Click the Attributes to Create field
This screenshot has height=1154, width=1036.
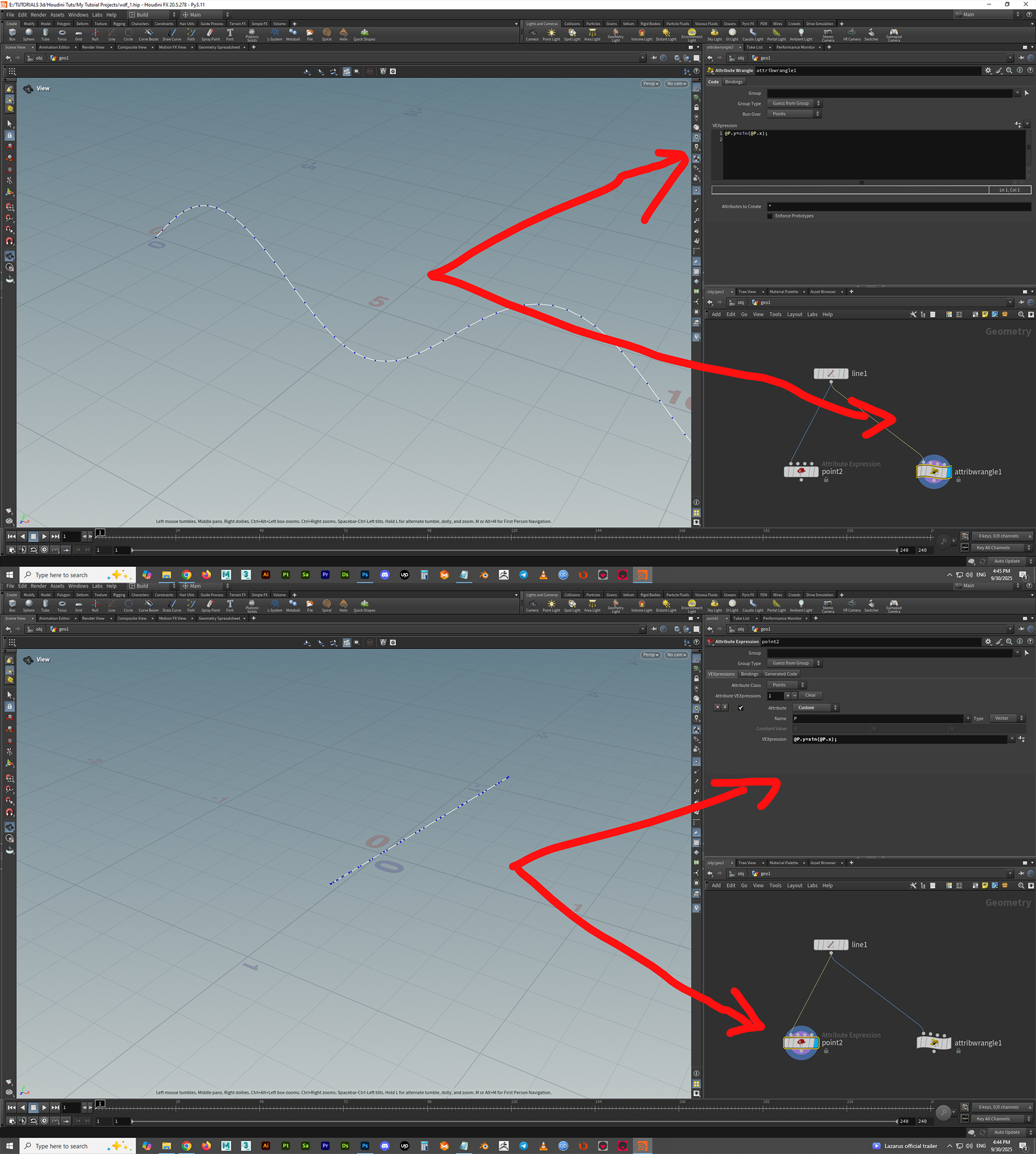(x=898, y=206)
